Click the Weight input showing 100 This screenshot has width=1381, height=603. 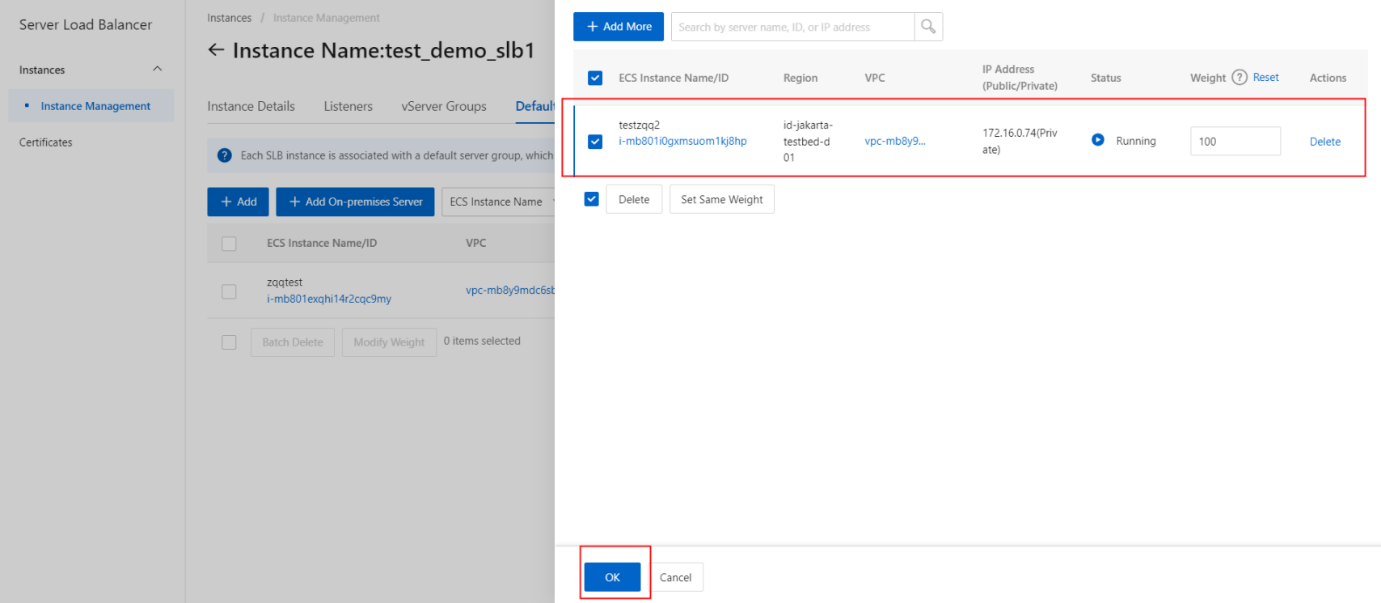point(1235,141)
